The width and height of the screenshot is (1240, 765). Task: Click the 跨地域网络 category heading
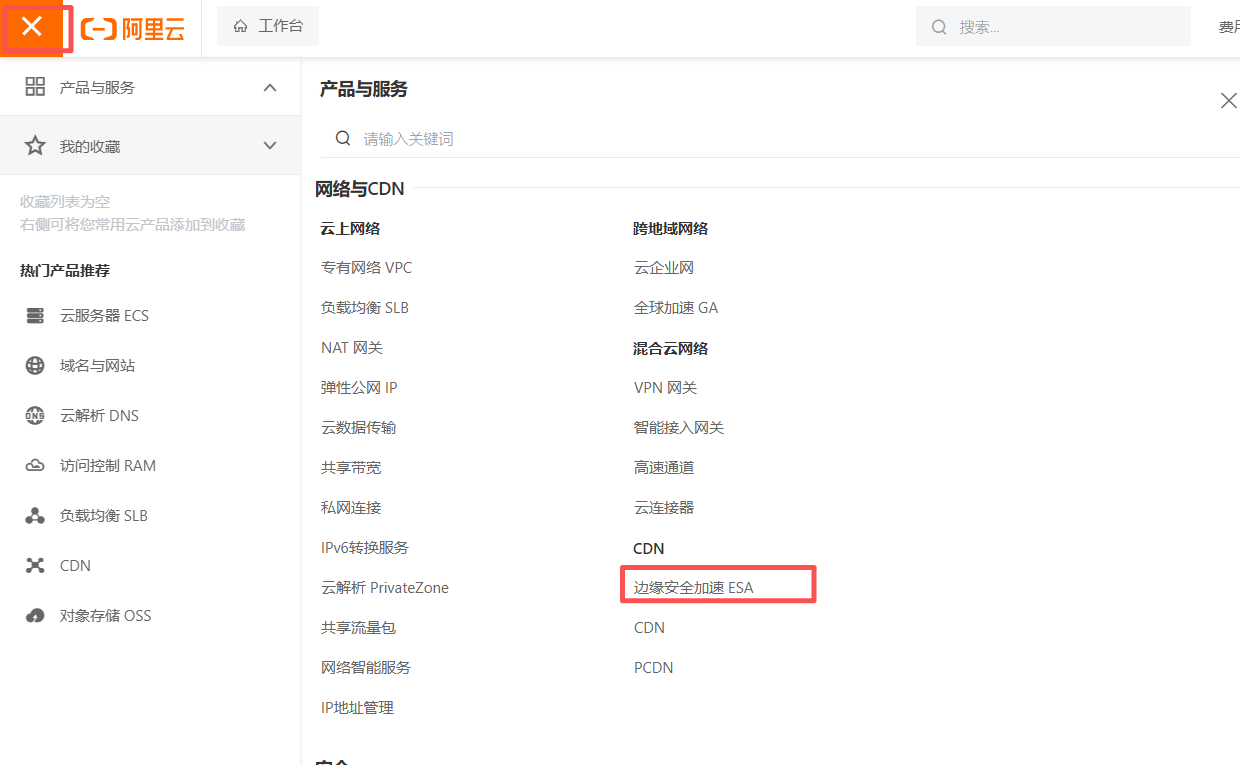pos(671,228)
